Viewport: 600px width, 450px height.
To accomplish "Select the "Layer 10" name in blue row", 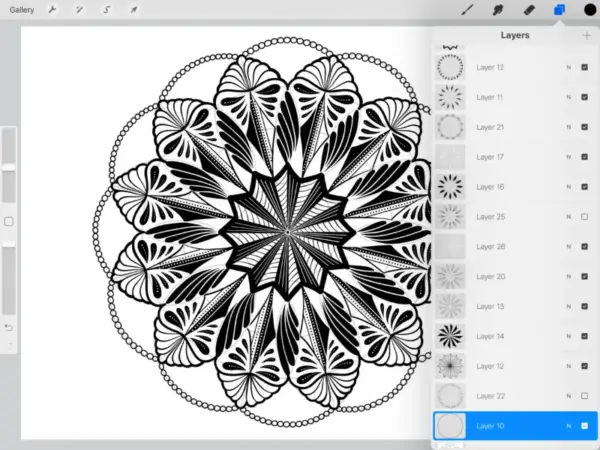I will click(490, 426).
